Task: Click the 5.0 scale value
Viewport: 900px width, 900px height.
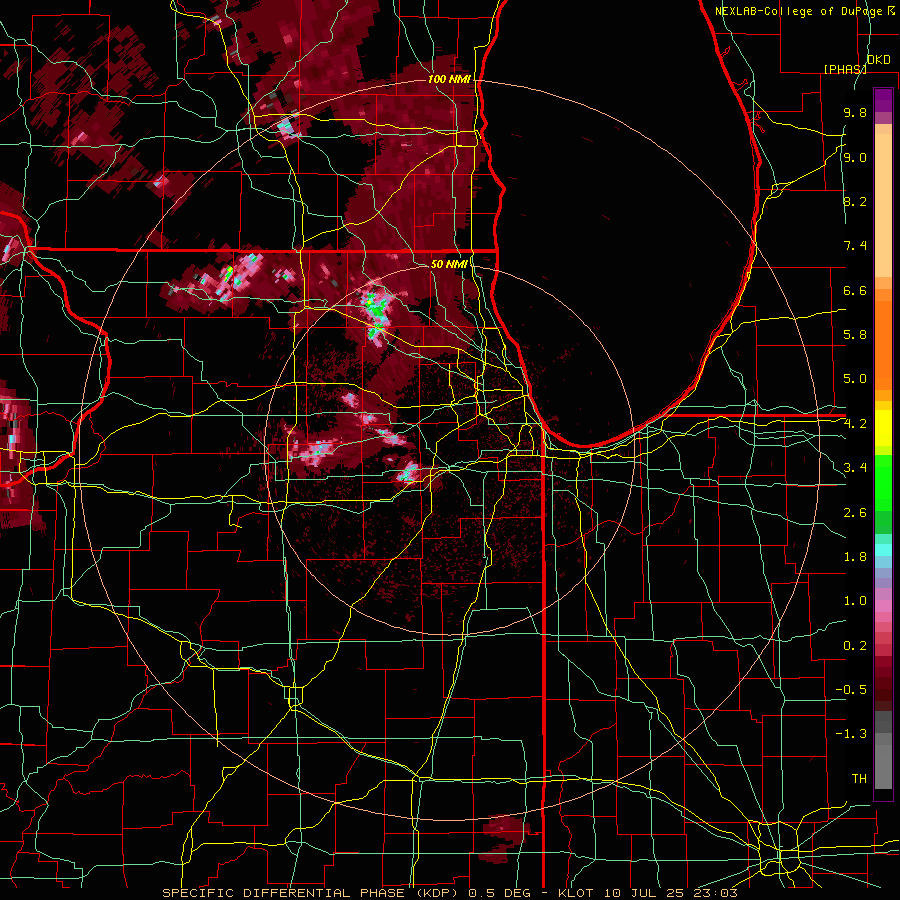Action: (x=855, y=379)
